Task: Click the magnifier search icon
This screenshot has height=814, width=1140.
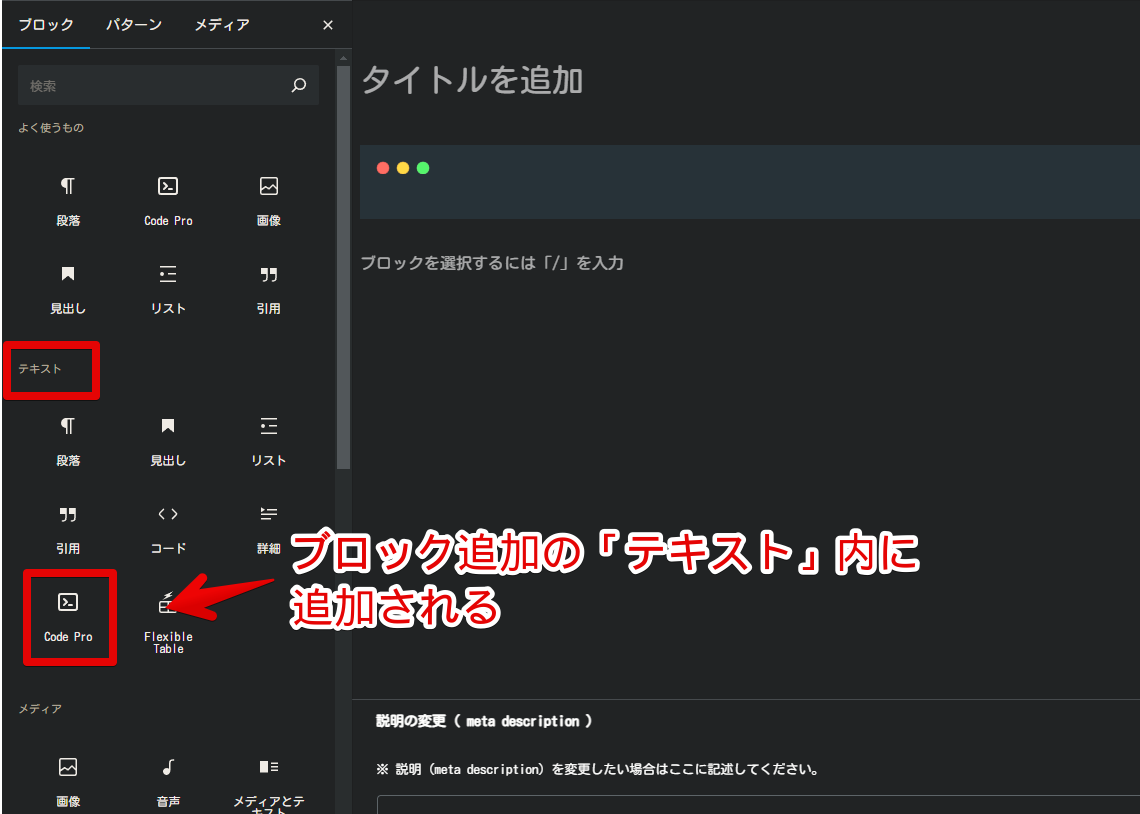Action: click(299, 86)
